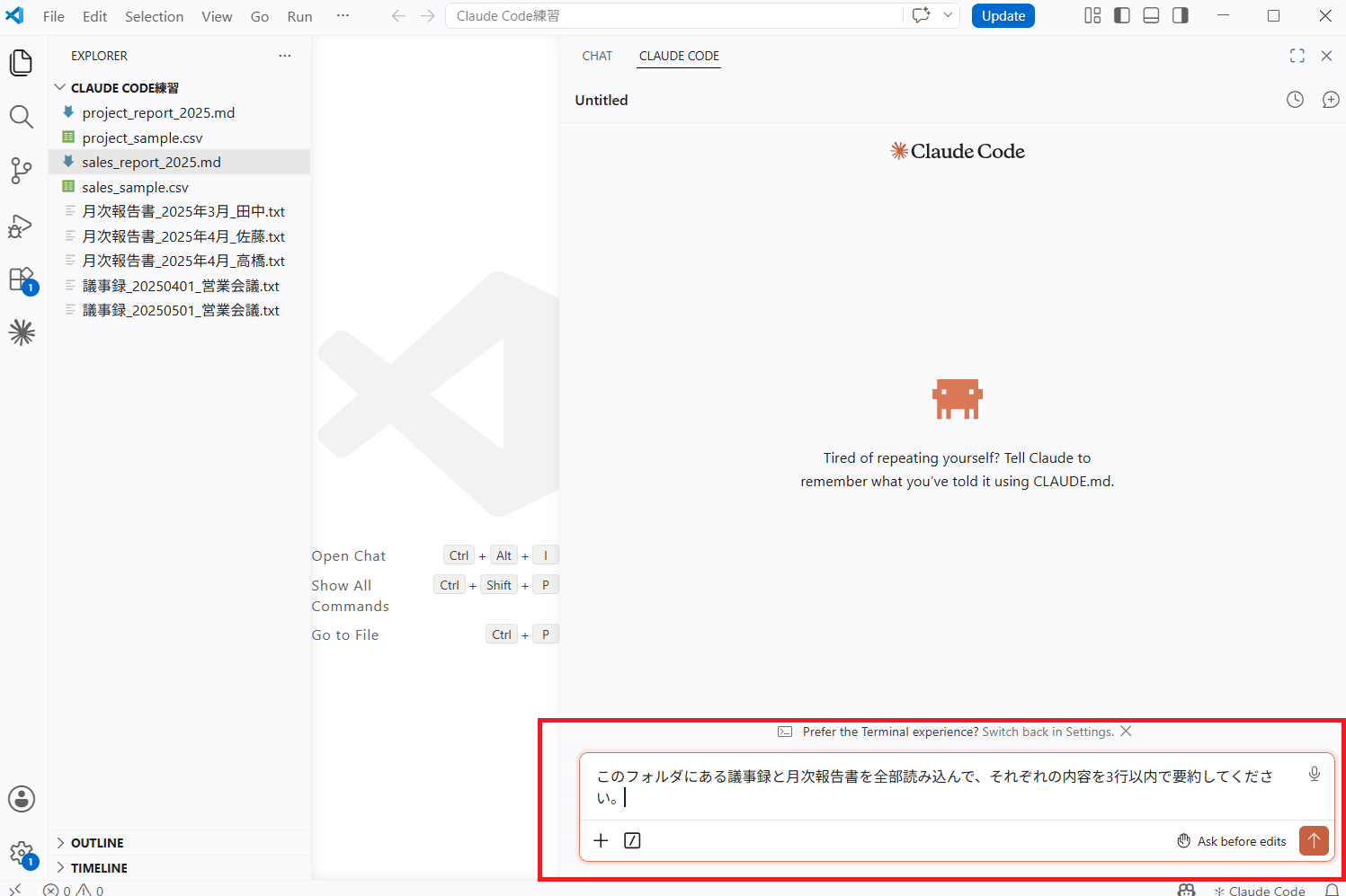Maximize the Claude Code panel
The height and width of the screenshot is (896, 1346).
point(1297,56)
